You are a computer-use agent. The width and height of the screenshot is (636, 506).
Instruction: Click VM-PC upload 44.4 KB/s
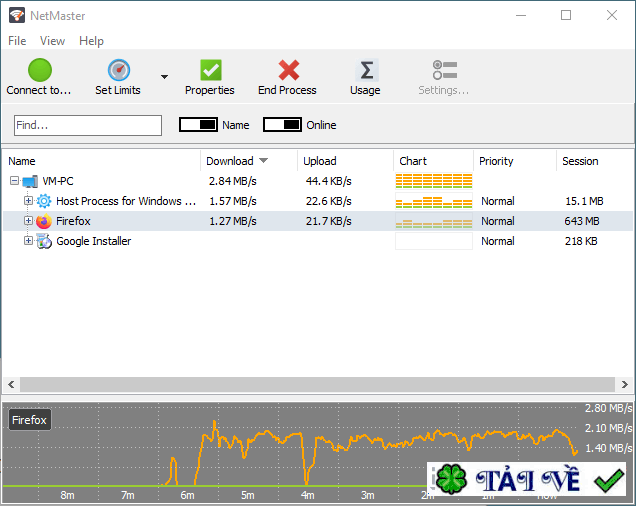click(329, 181)
